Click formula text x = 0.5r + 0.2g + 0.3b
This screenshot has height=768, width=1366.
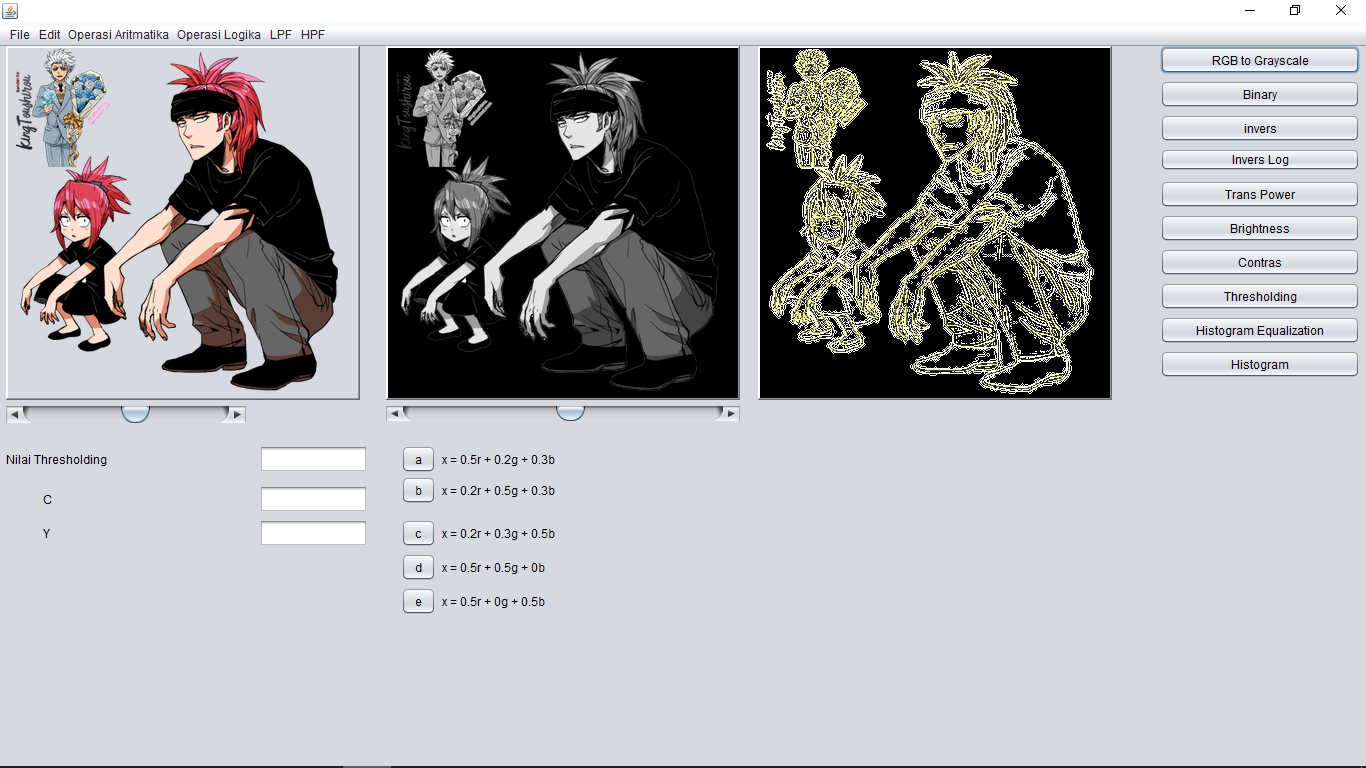[x=498, y=460]
